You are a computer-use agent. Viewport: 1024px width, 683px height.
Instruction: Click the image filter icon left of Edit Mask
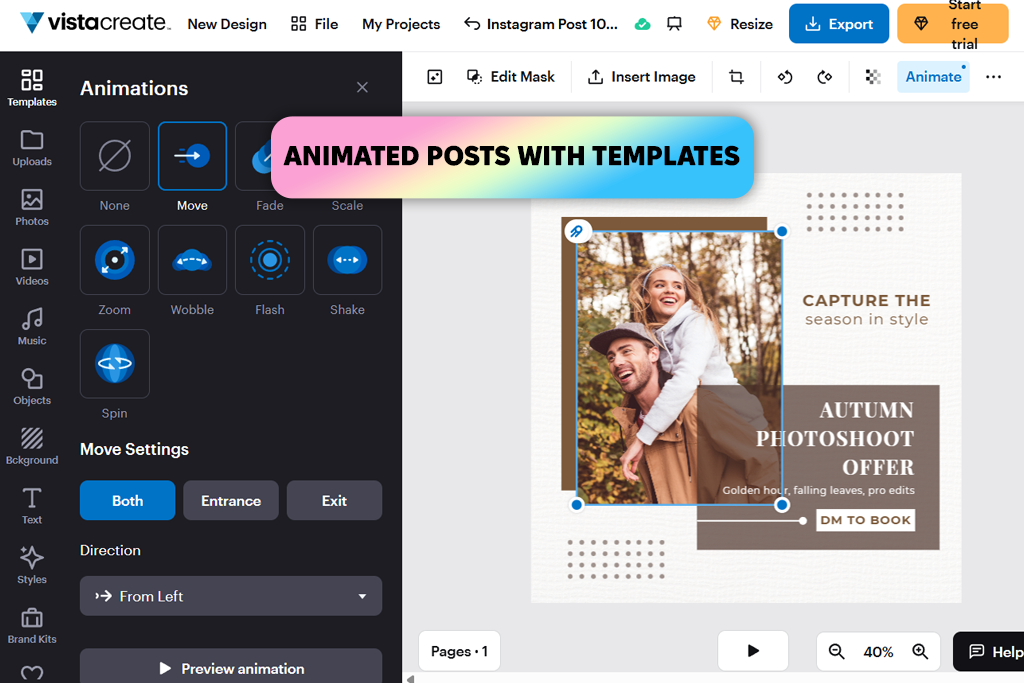coord(435,77)
